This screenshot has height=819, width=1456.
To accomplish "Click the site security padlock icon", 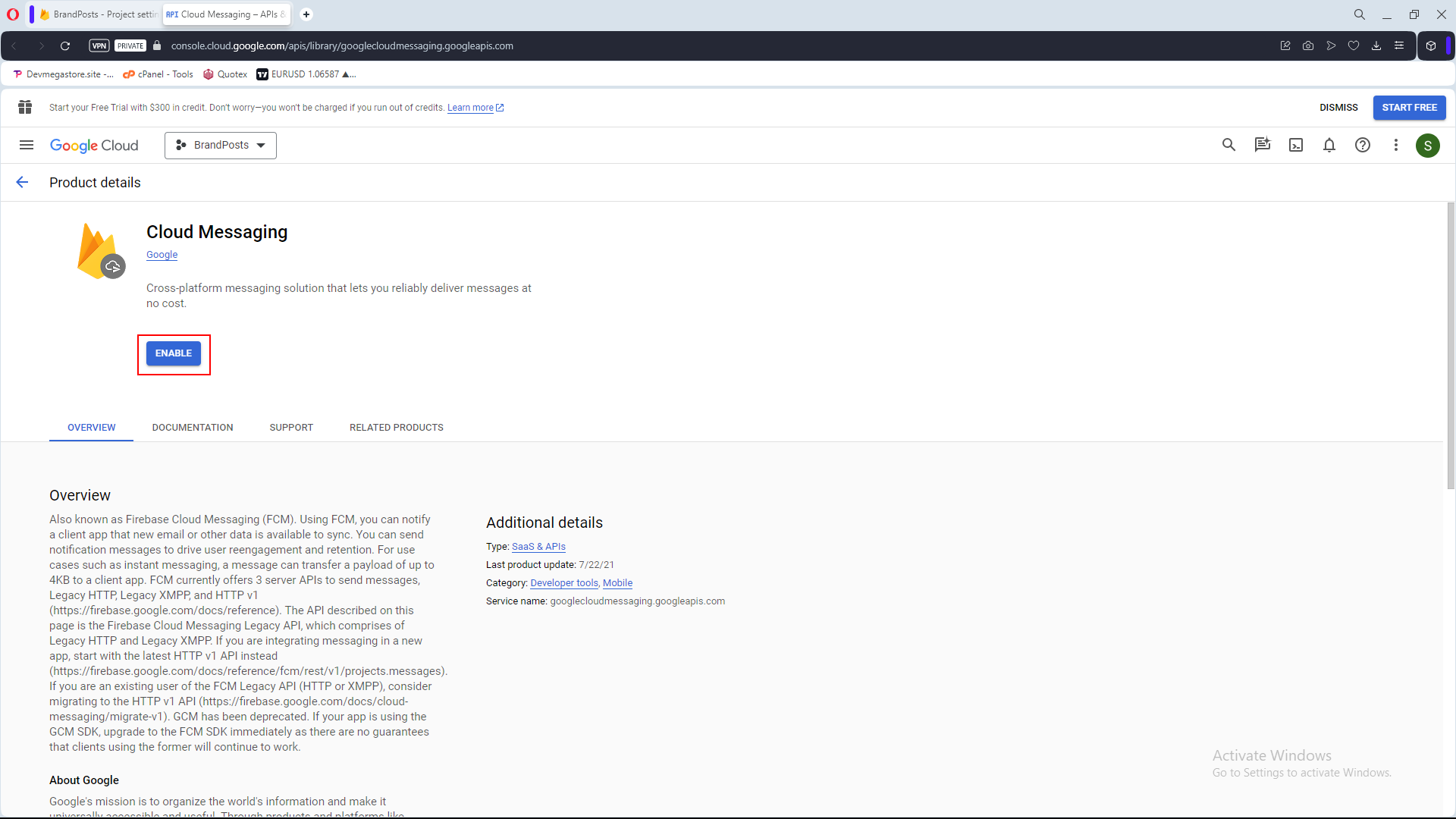I will coord(157,46).
